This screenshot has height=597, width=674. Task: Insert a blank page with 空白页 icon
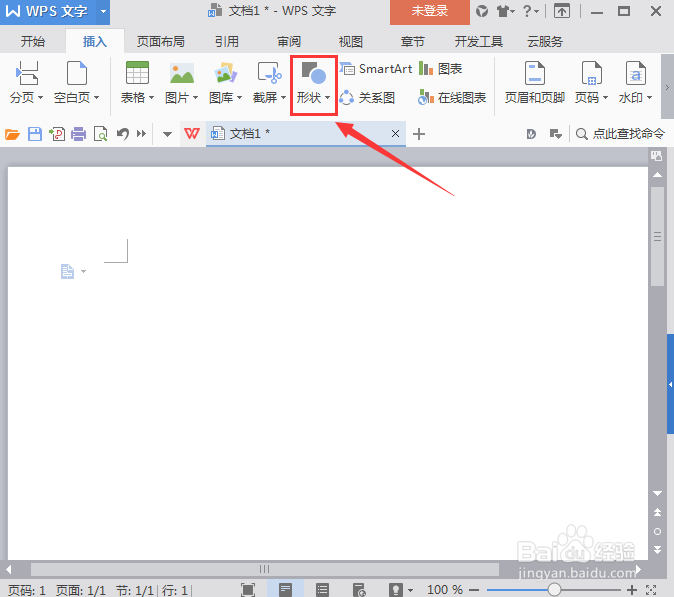[x=77, y=73]
